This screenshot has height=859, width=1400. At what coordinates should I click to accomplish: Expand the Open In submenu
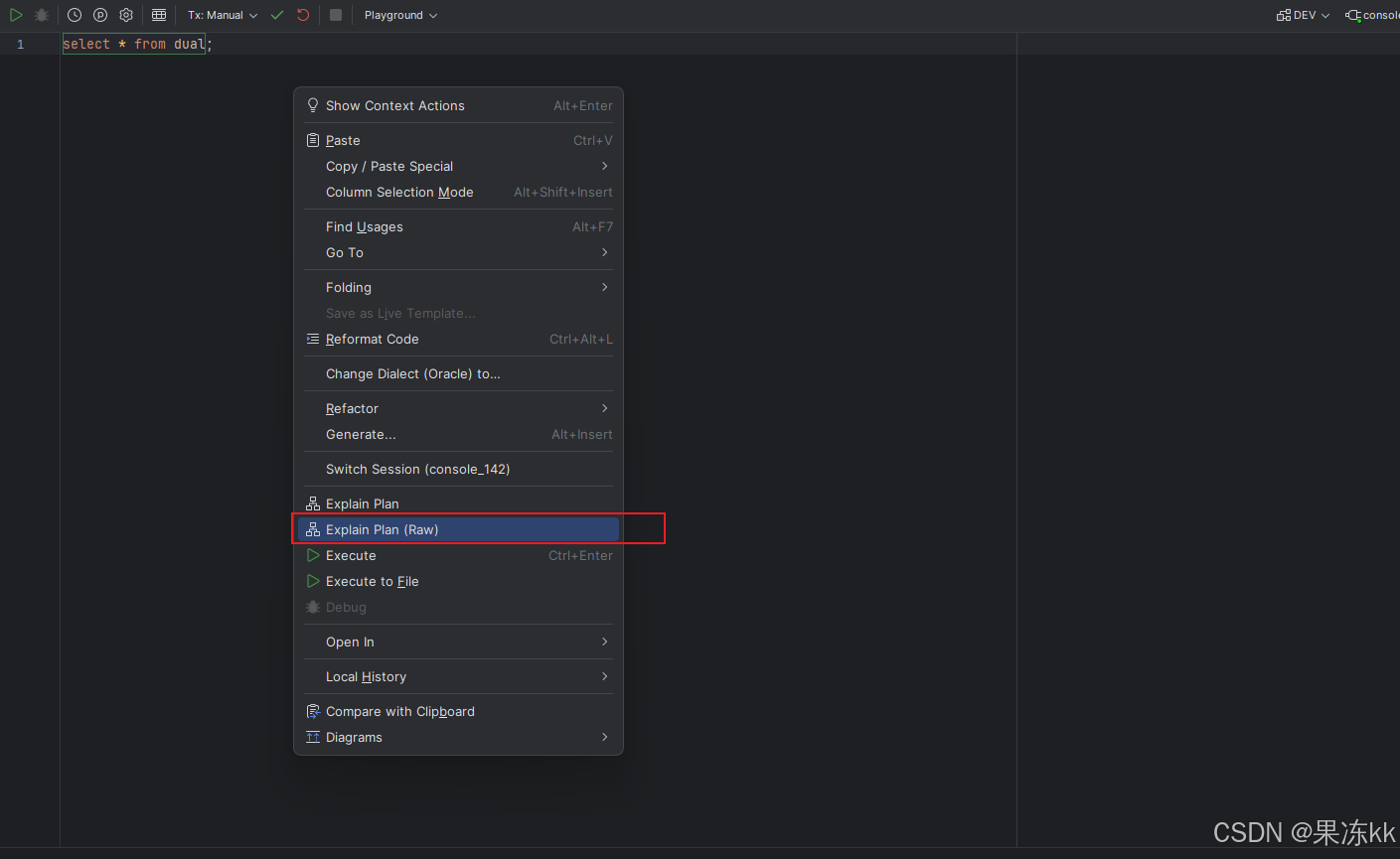click(458, 642)
